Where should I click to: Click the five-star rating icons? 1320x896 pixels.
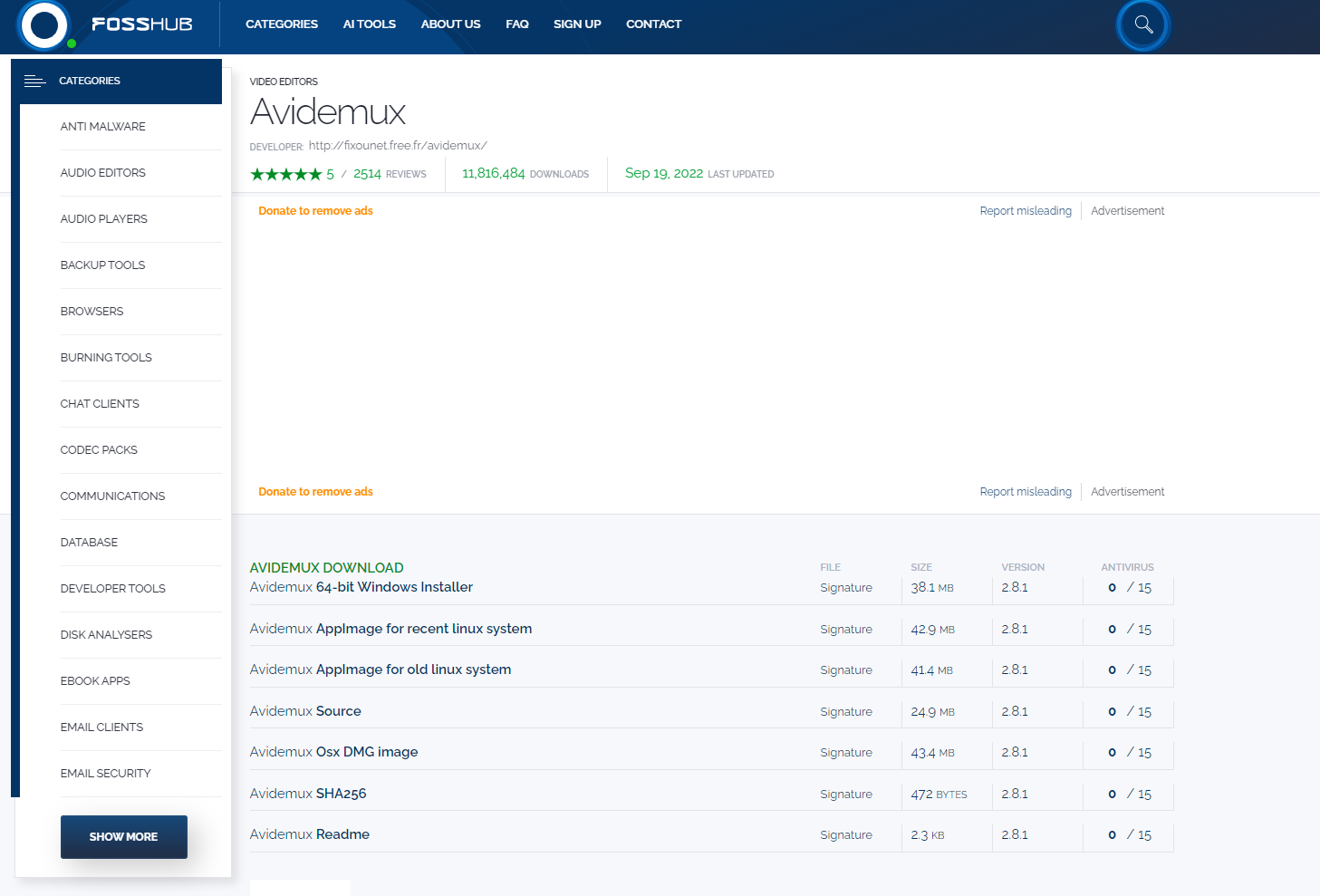(x=285, y=174)
